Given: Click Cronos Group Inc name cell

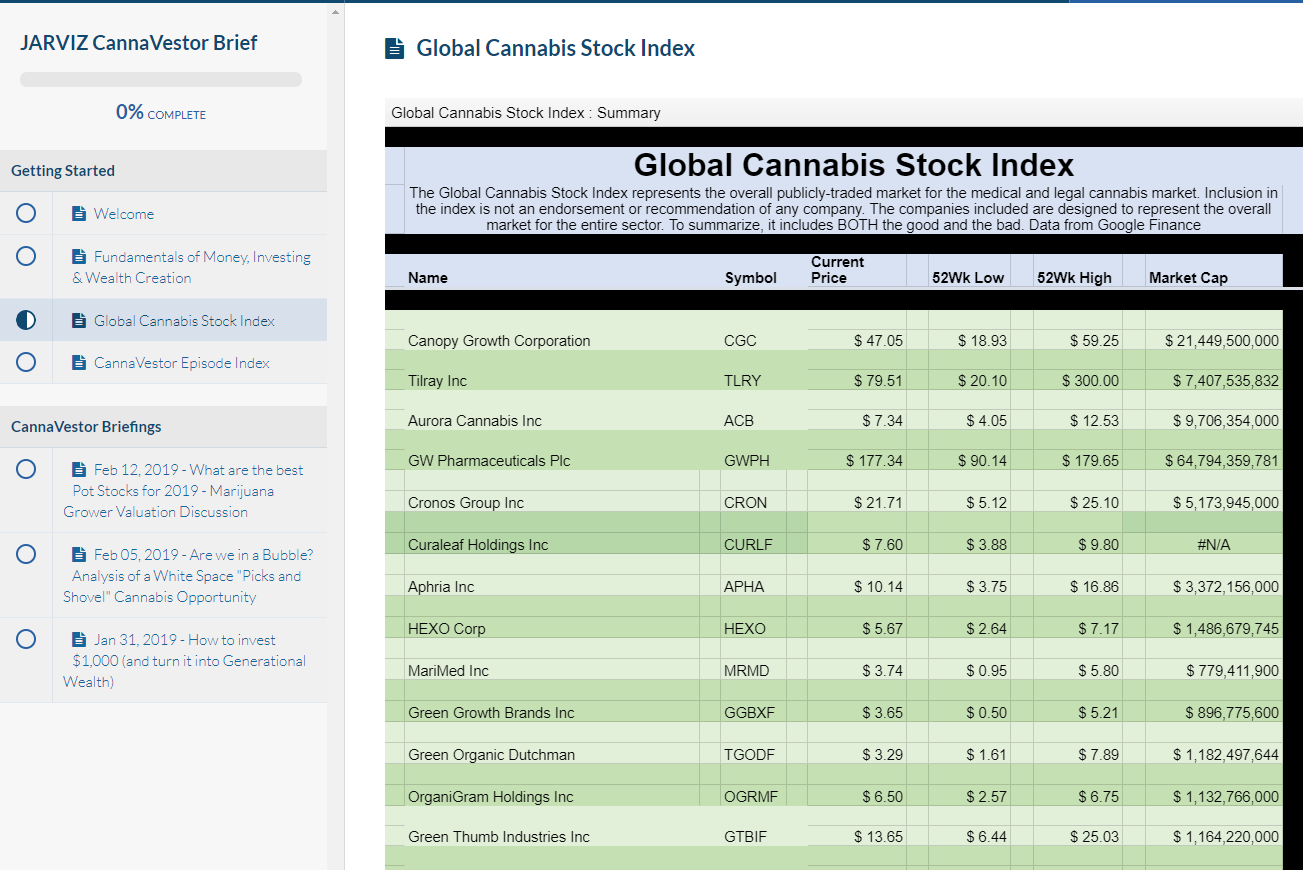Looking at the screenshot, I should pos(466,503).
